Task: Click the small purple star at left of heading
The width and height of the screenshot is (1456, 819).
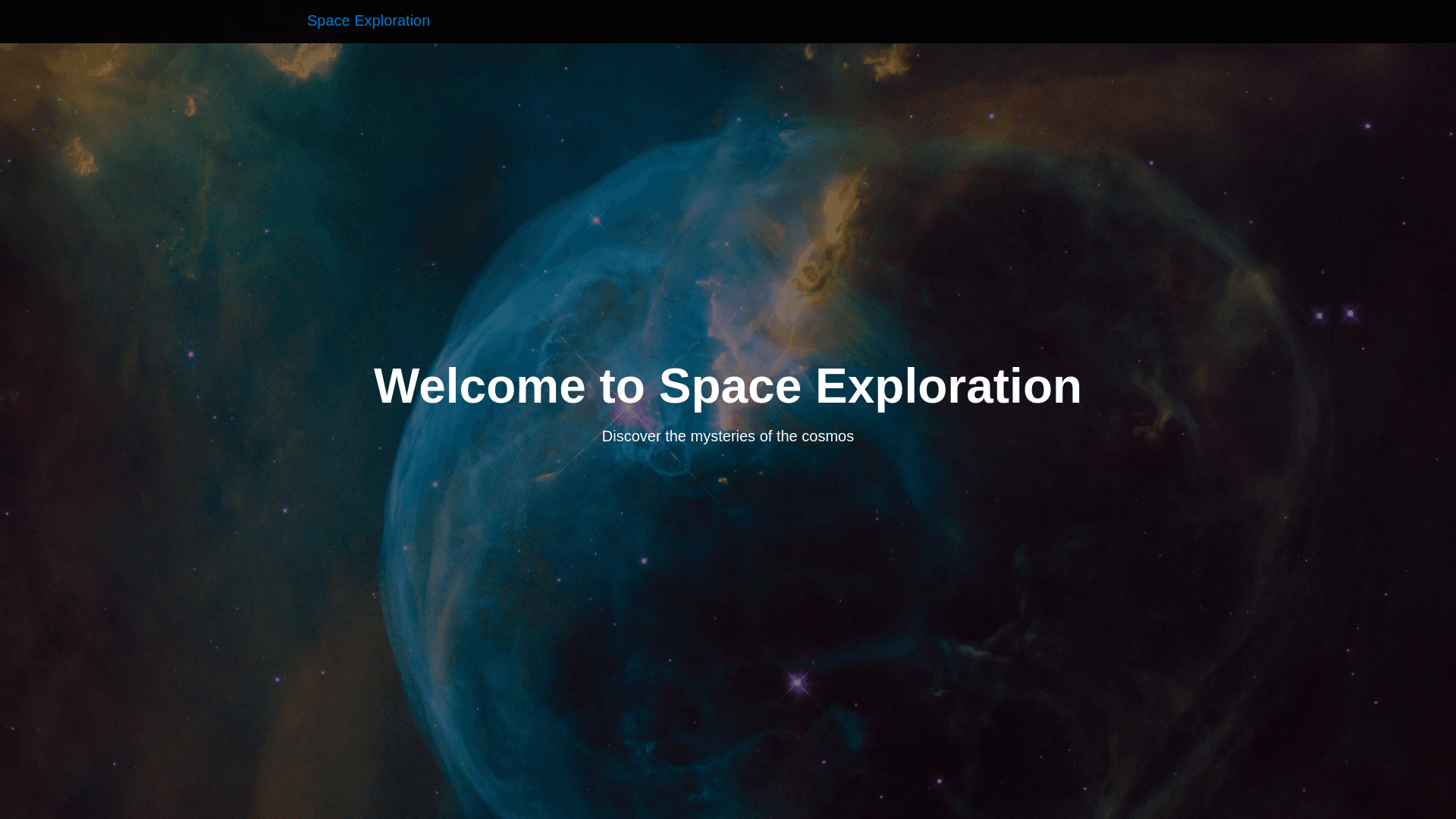Action: [x=190, y=354]
